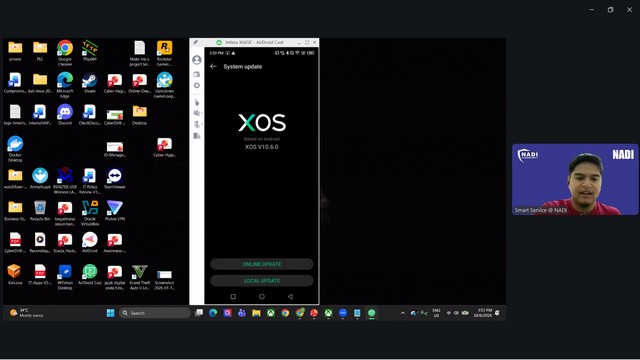Open REALTEK USB Wireless LAN shortcut
Viewport: 640px width, 360px height.
tap(65, 181)
